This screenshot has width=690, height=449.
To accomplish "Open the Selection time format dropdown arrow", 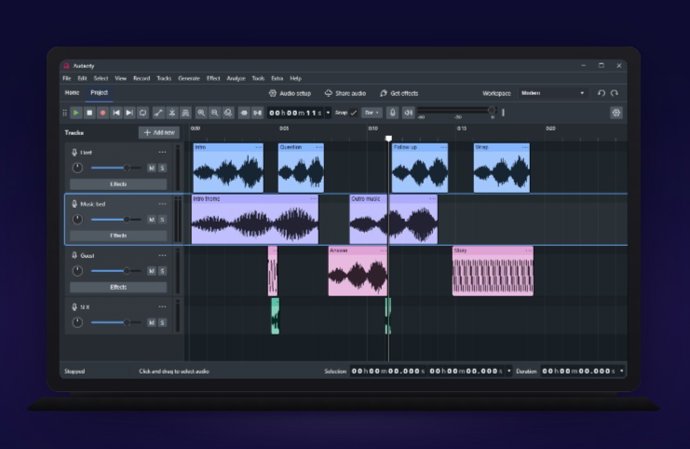I will click(509, 371).
